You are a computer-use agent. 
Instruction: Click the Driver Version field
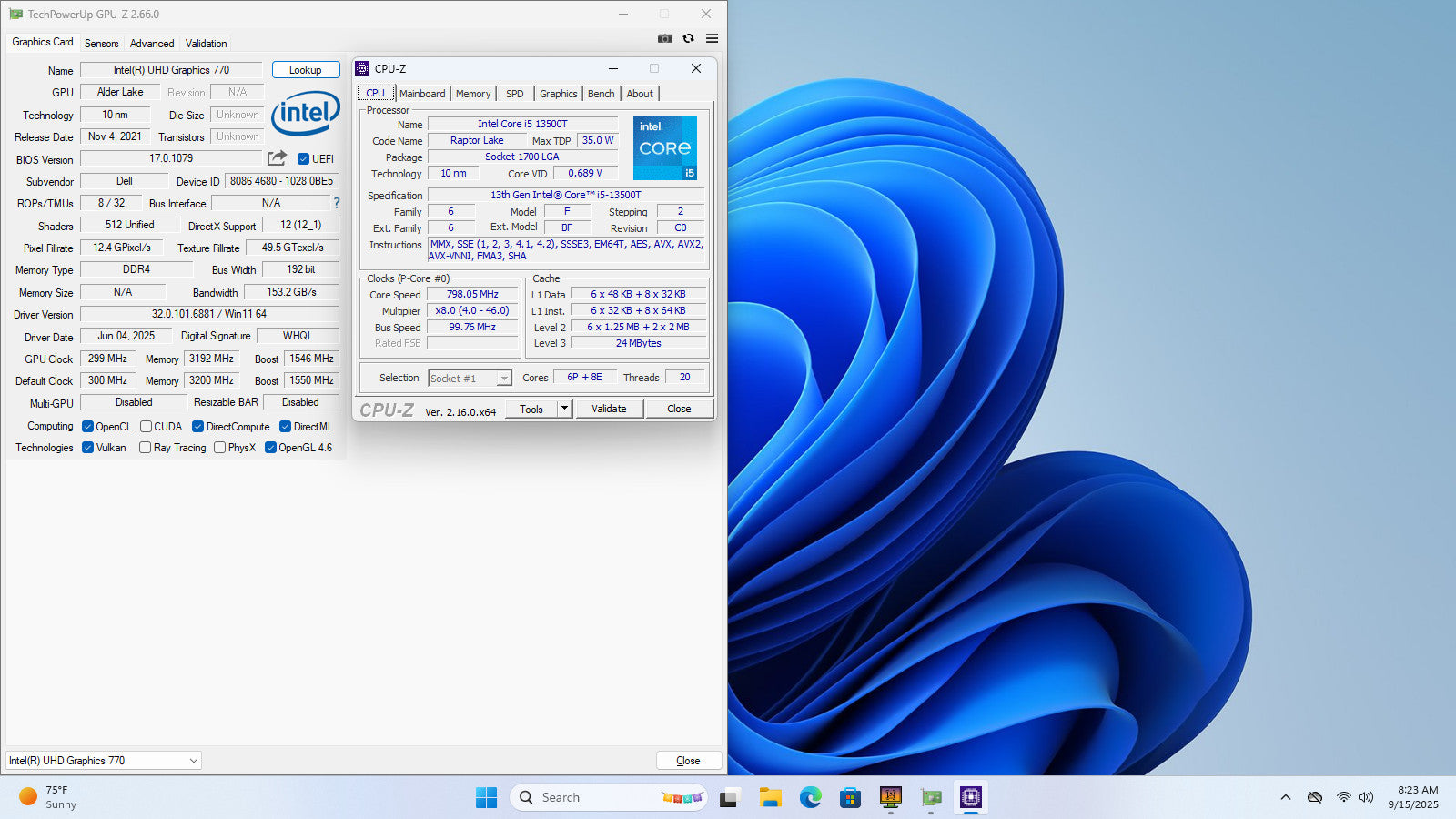point(209,314)
